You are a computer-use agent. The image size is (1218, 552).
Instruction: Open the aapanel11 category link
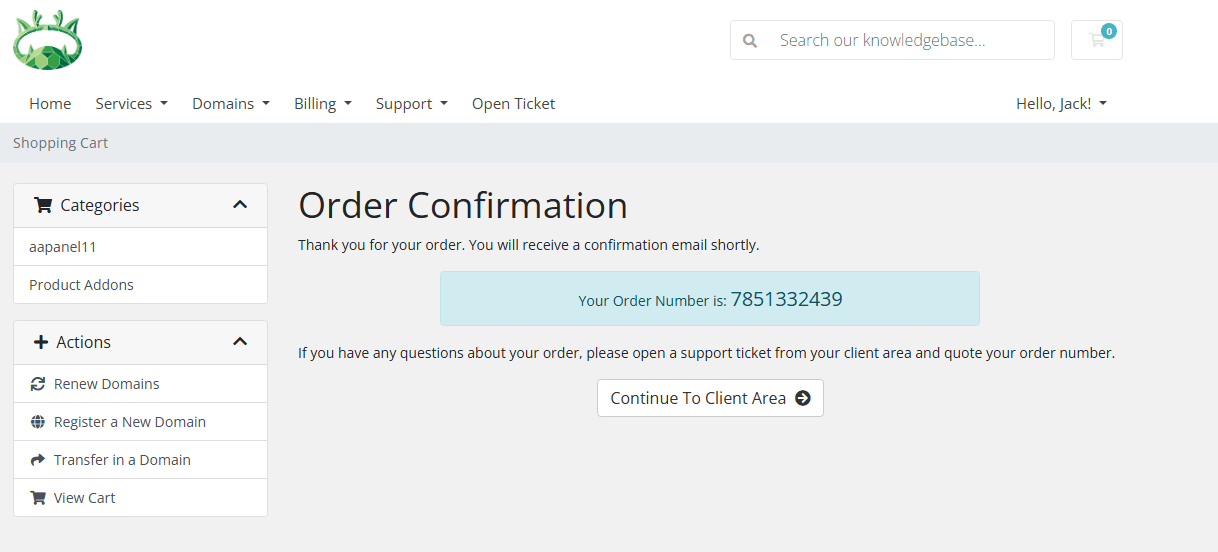click(63, 247)
